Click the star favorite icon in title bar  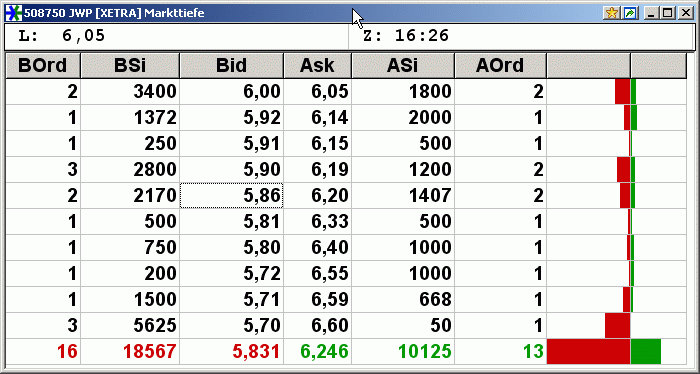click(x=611, y=13)
